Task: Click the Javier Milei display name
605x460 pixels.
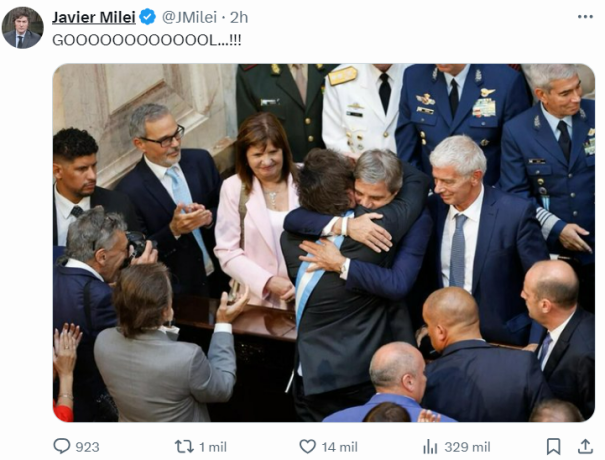Action: pyautogui.click(x=94, y=17)
